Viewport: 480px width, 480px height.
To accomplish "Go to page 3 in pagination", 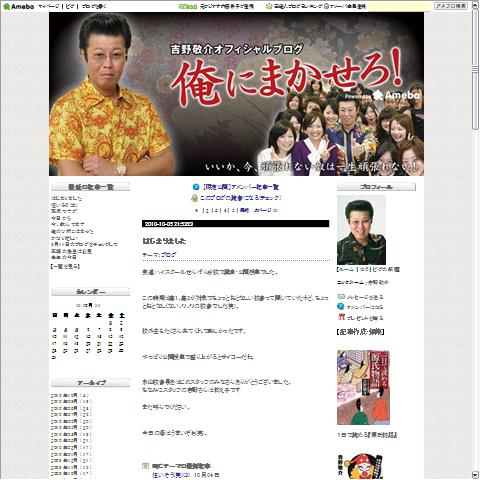I will pos(216,211).
